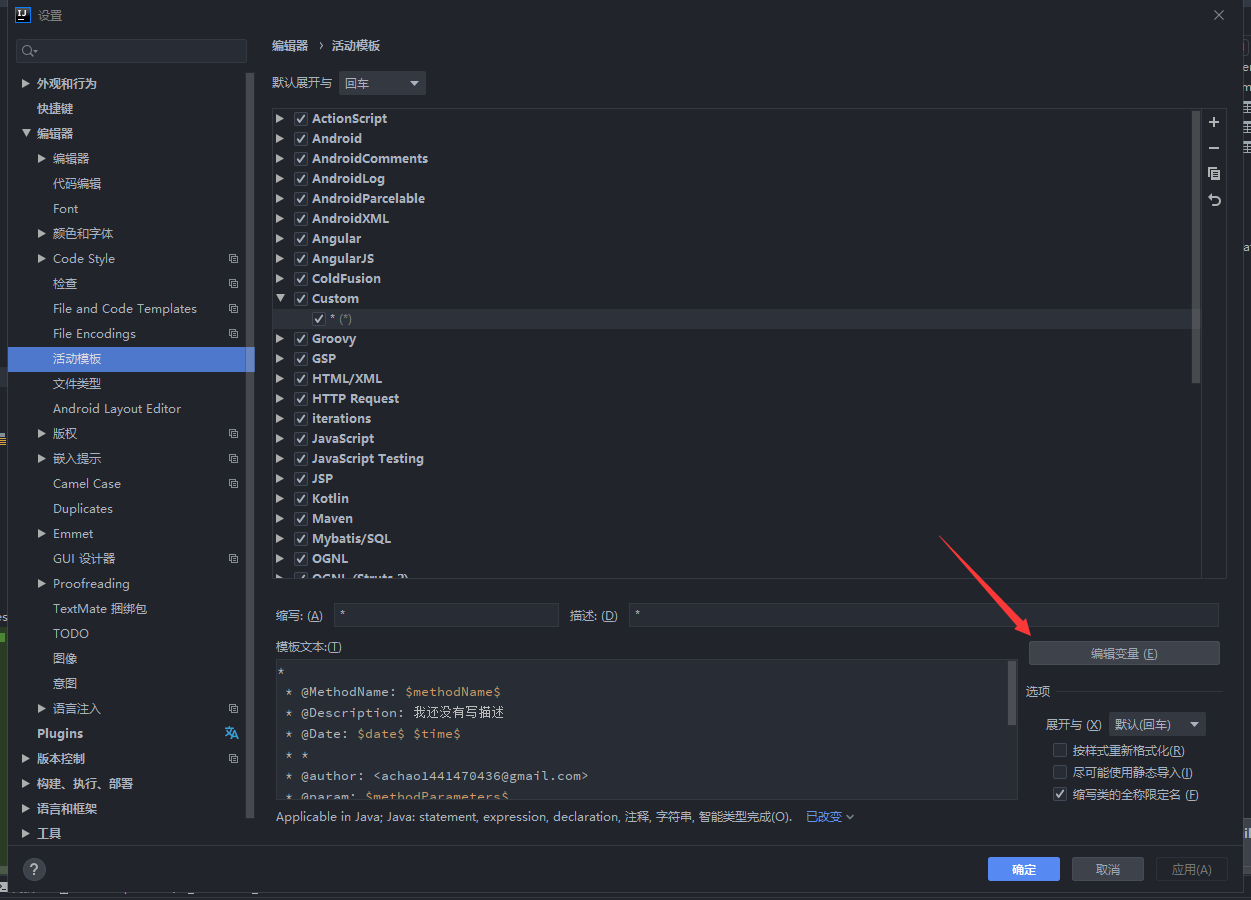Collapse the Custom template group
Screen dimensions: 1251x900
280,299
